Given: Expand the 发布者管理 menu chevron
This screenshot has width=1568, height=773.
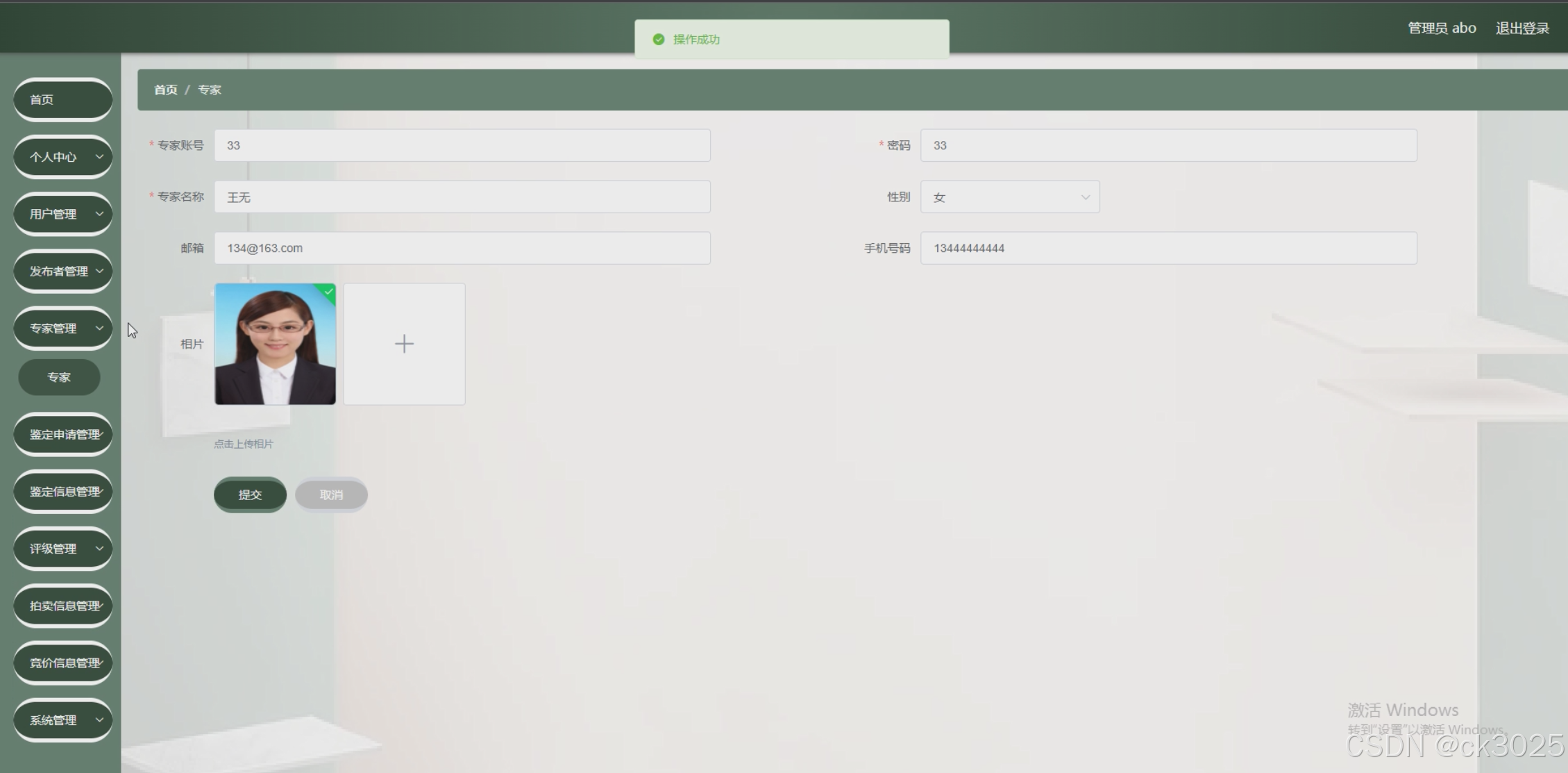Looking at the screenshot, I should tap(99, 271).
